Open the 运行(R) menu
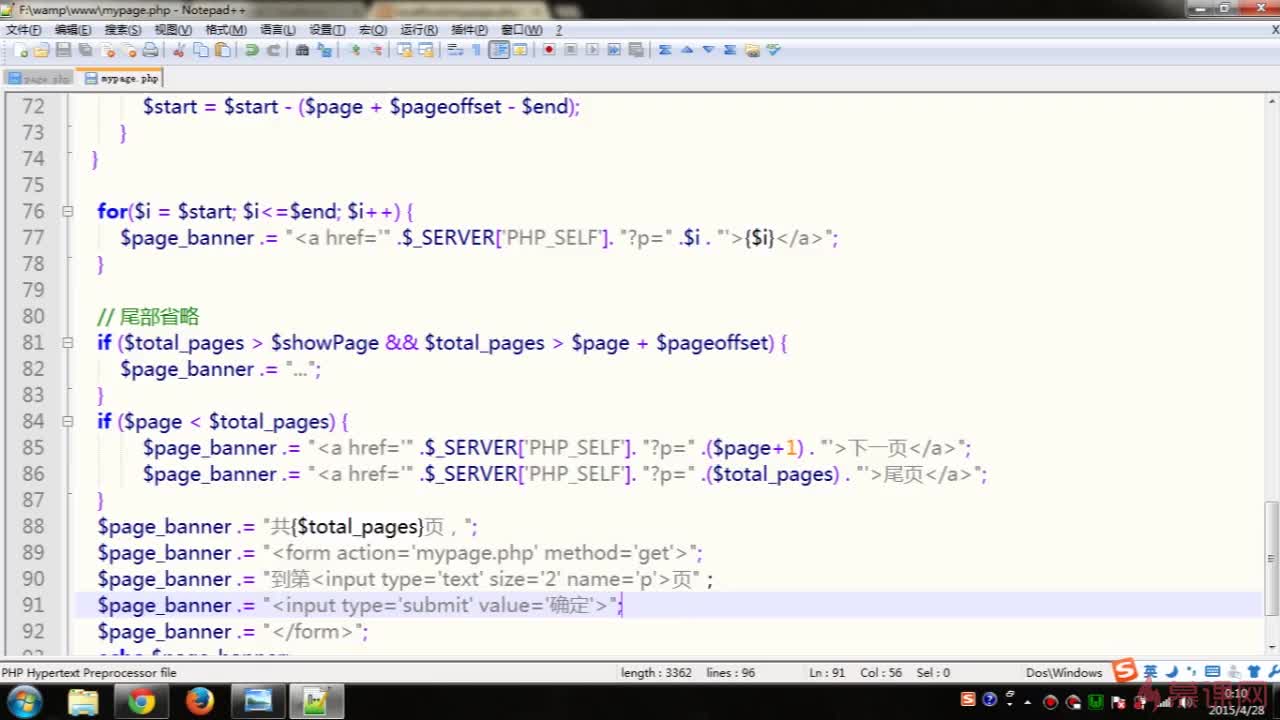This screenshot has height=720, width=1280. pyautogui.click(x=419, y=30)
